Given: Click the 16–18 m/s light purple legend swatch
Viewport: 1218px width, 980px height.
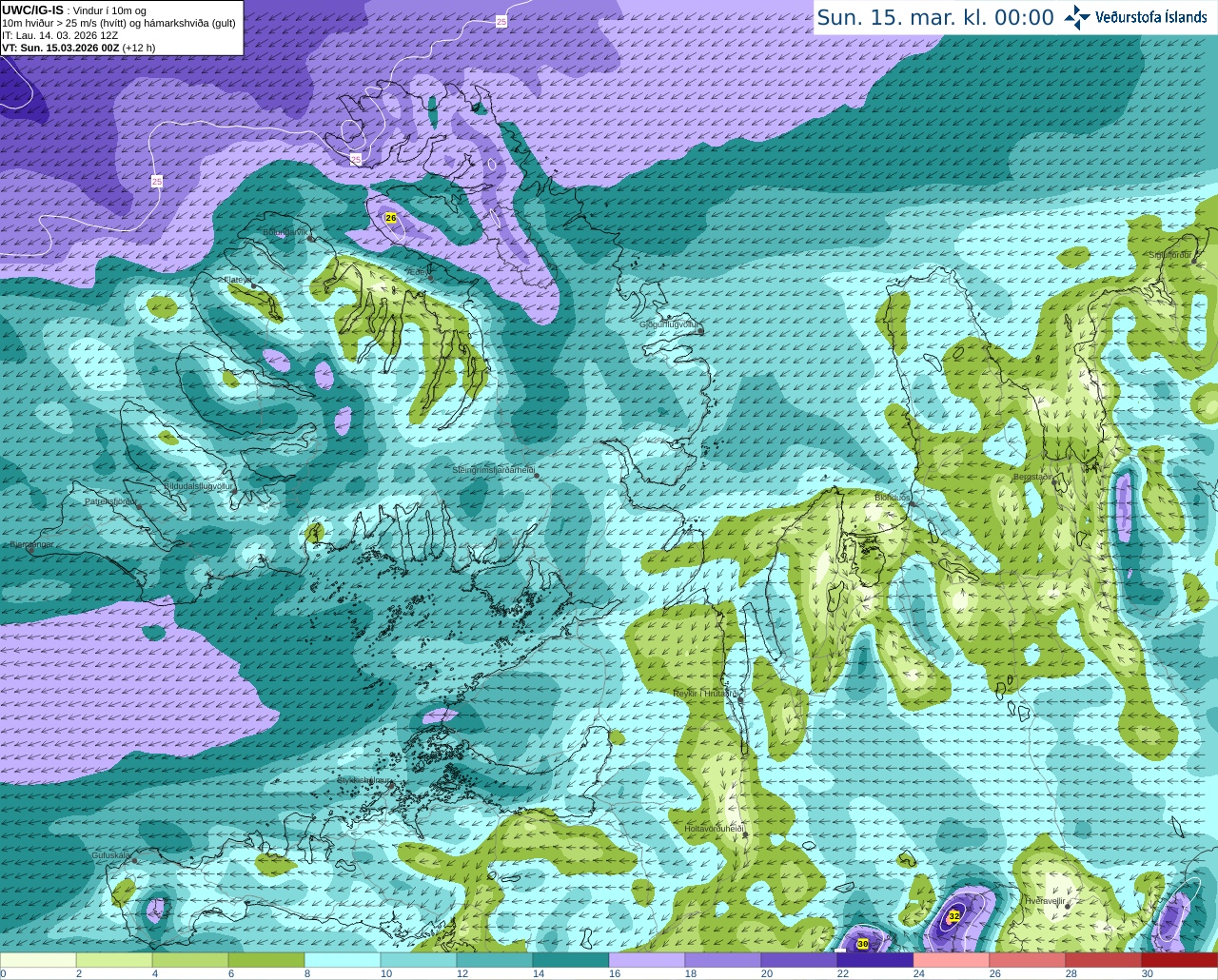Looking at the screenshot, I should [647, 960].
